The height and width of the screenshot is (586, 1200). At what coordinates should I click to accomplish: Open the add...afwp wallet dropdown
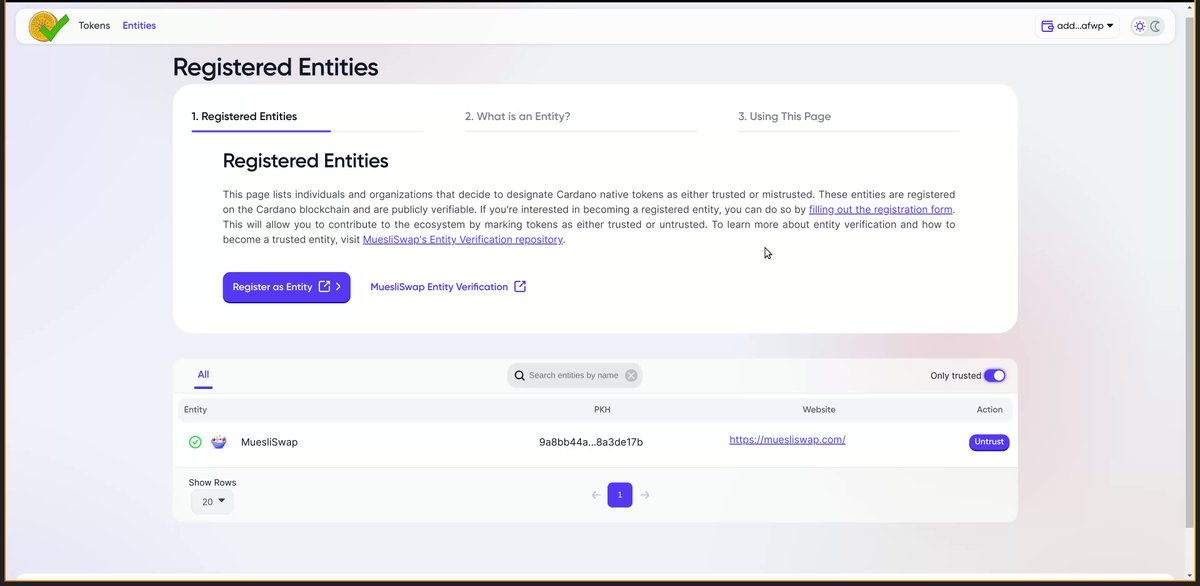tap(1077, 26)
